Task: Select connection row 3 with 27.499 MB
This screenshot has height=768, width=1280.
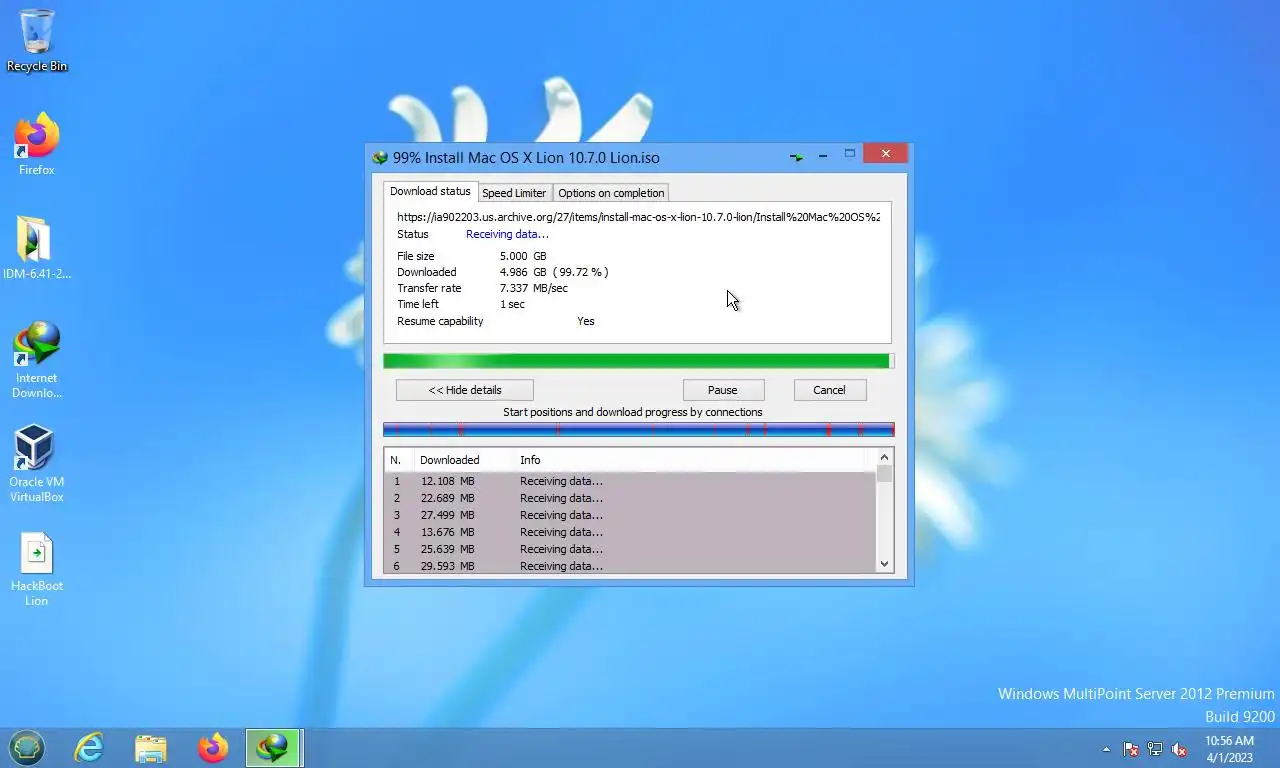Action: click(x=630, y=515)
